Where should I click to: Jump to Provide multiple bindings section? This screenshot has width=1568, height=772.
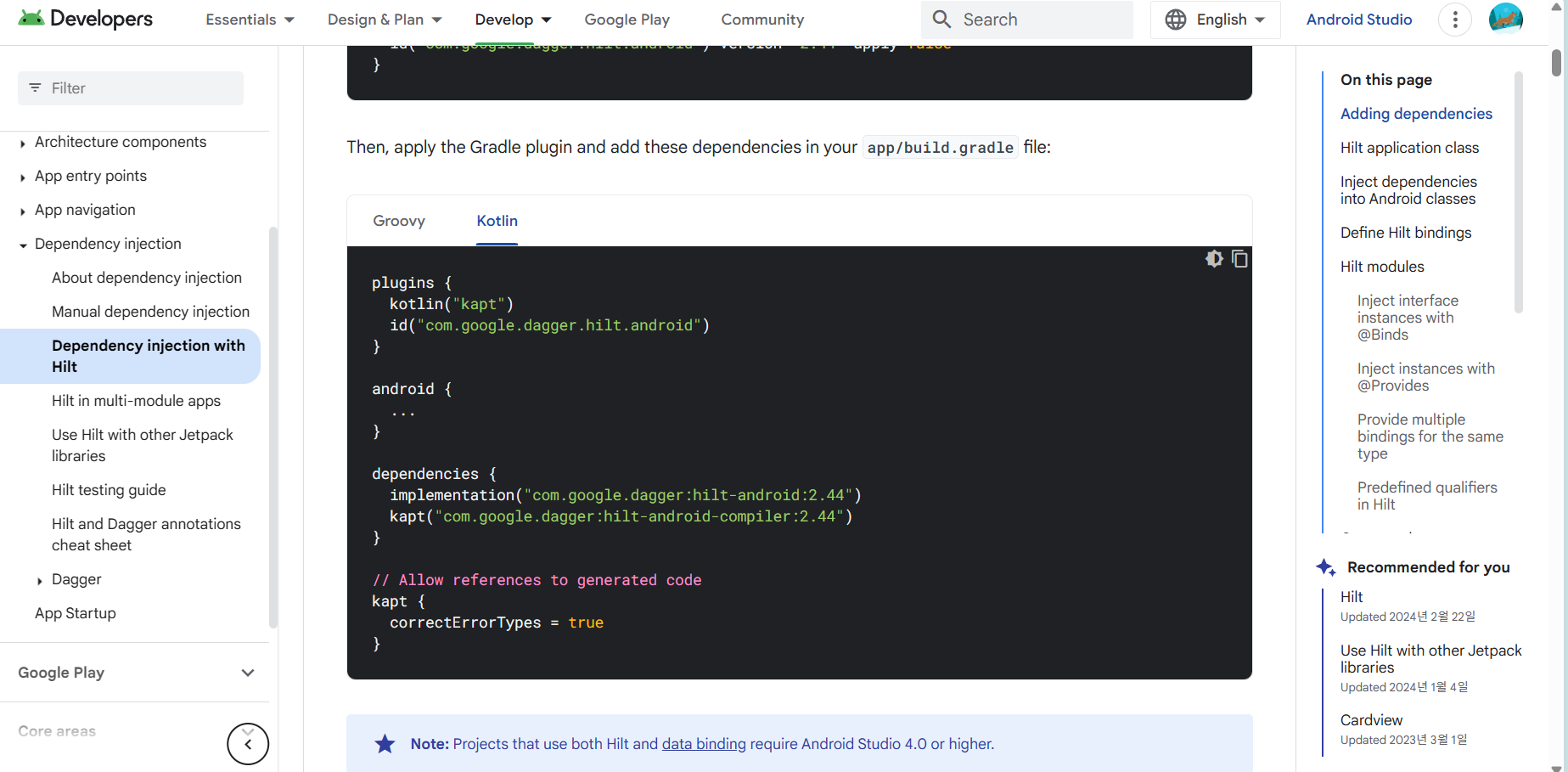1430,437
